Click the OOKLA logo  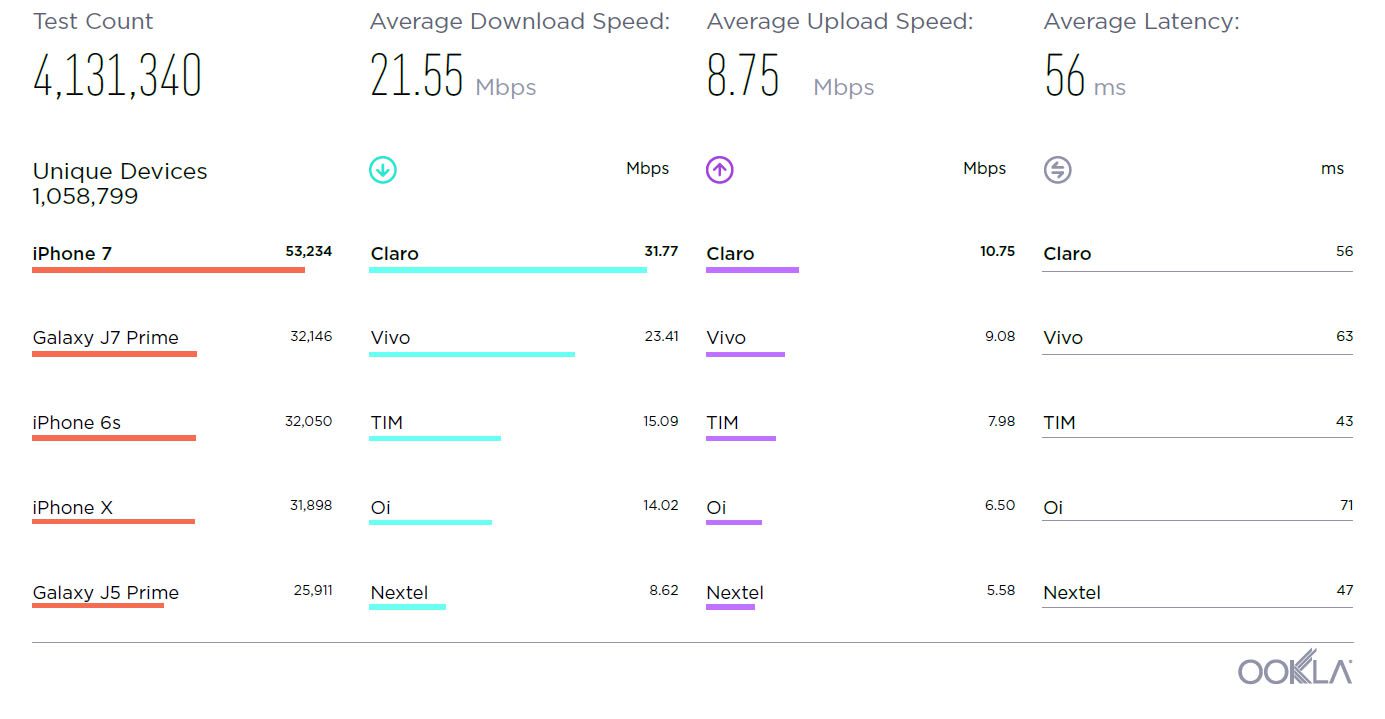(x=1295, y=670)
